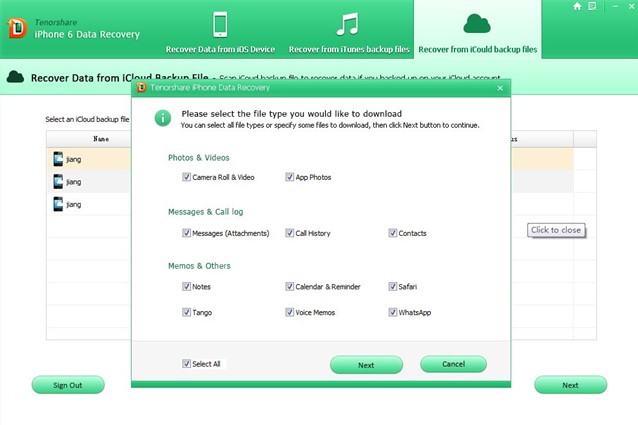
Task: Click the dialog title bar logo icon
Action: coord(142,87)
